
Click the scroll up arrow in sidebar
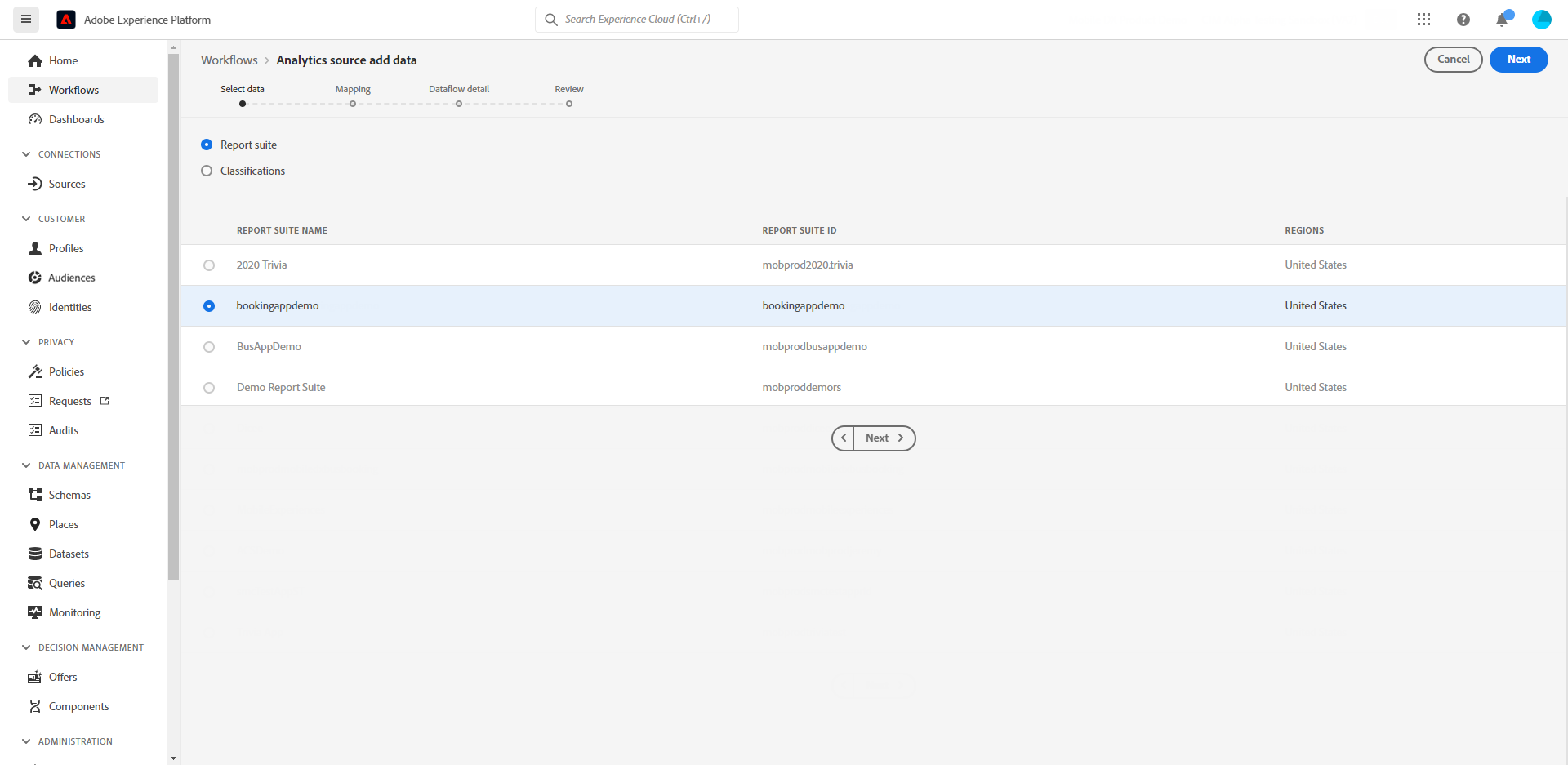pyautogui.click(x=173, y=48)
